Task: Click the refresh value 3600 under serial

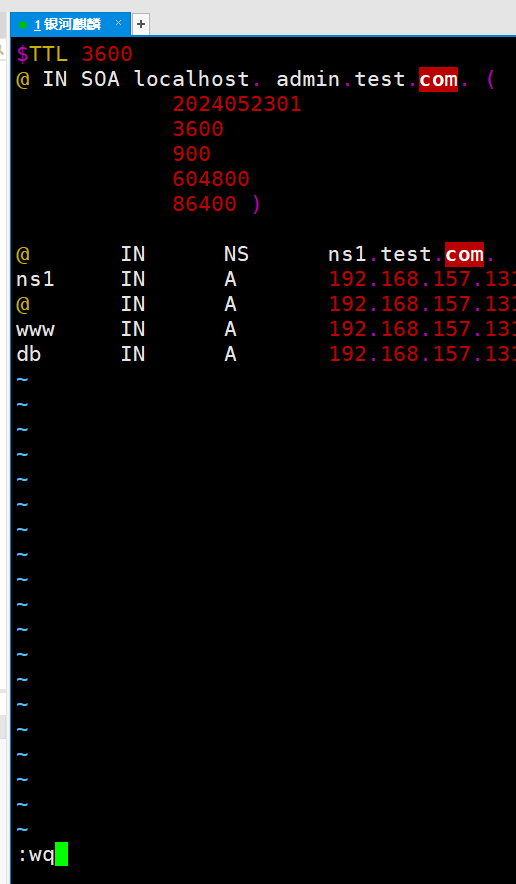Action: click(x=198, y=129)
